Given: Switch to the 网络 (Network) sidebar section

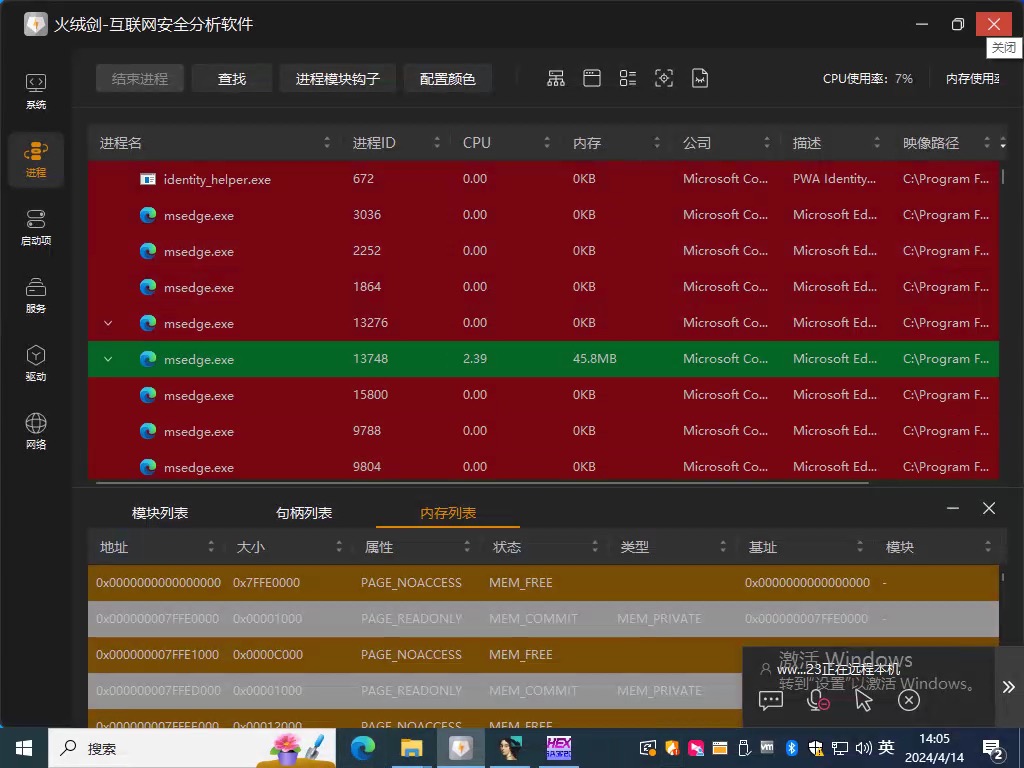Looking at the screenshot, I should [36, 430].
